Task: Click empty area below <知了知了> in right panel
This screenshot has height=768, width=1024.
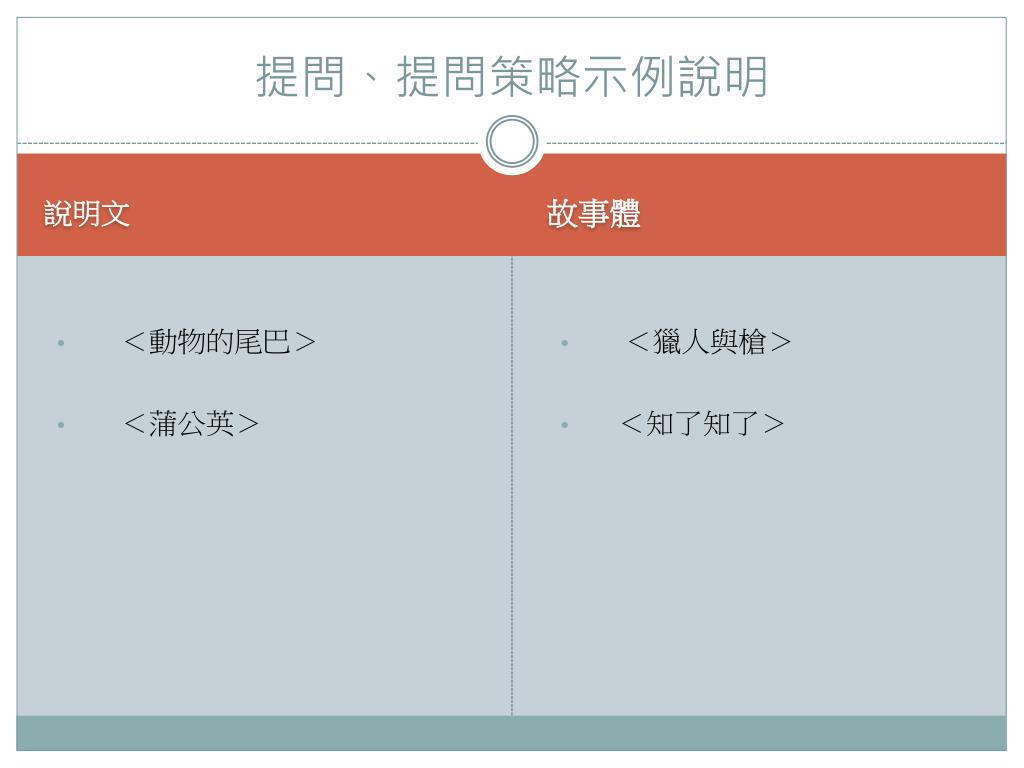Action: coord(758,575)
